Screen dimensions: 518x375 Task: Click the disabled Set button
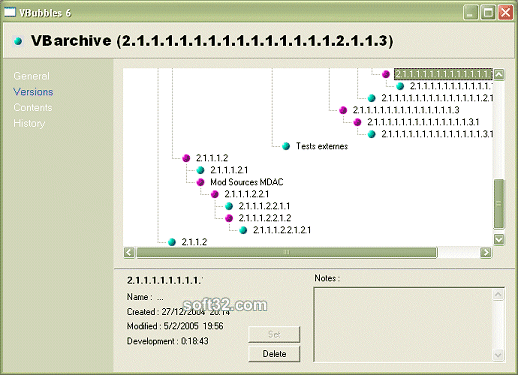[x=274, y=334]
